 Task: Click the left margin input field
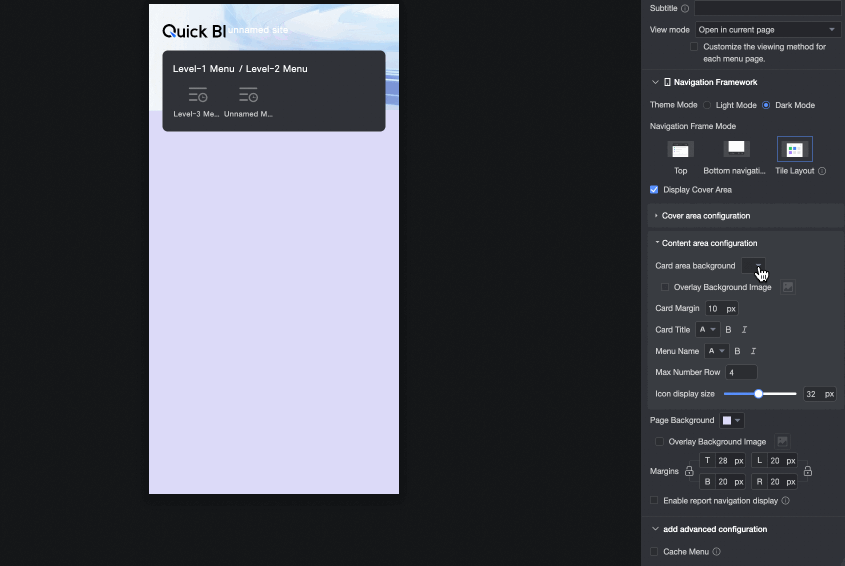[774, 461]
